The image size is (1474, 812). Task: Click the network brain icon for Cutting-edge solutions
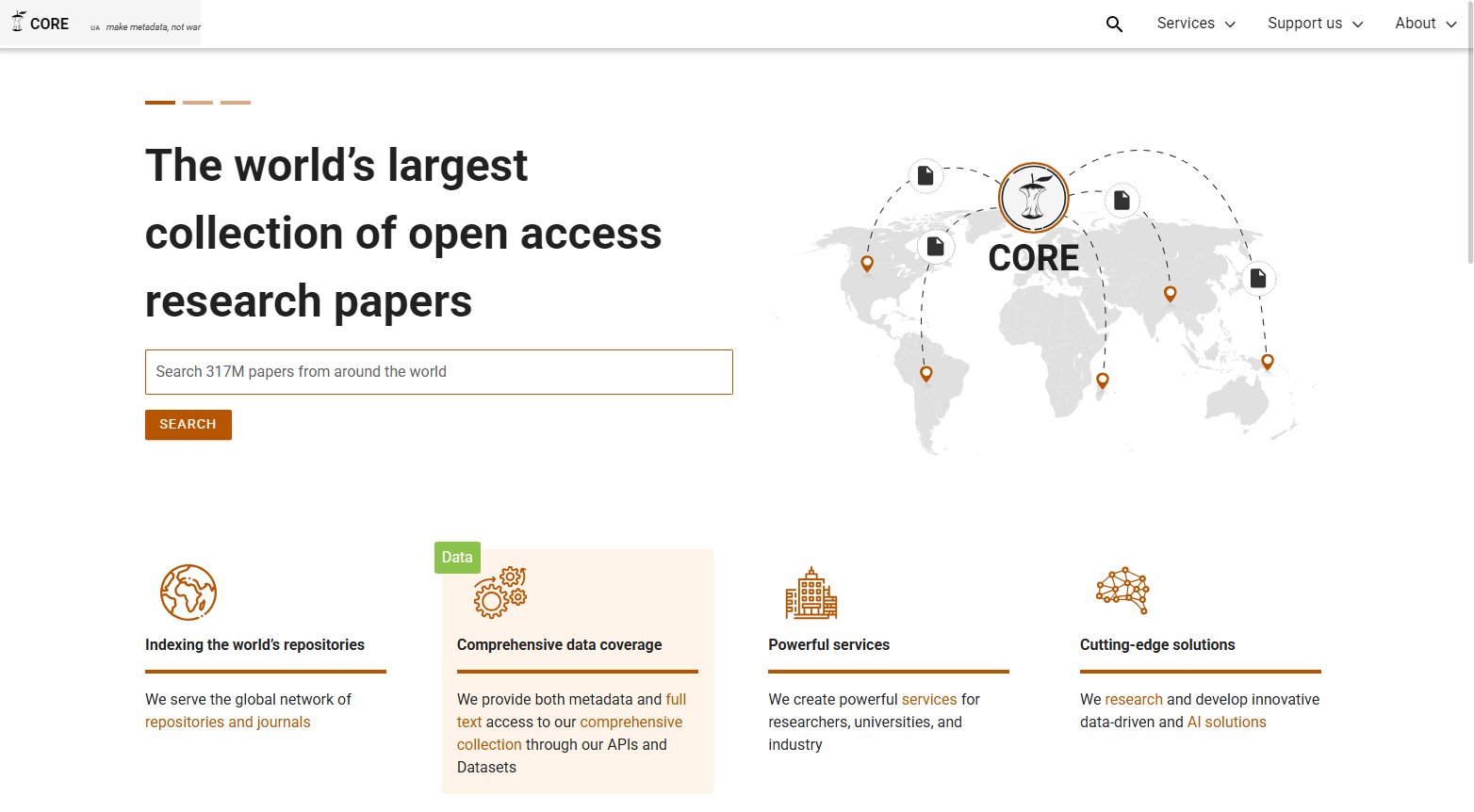click(x=1122, y=591)
